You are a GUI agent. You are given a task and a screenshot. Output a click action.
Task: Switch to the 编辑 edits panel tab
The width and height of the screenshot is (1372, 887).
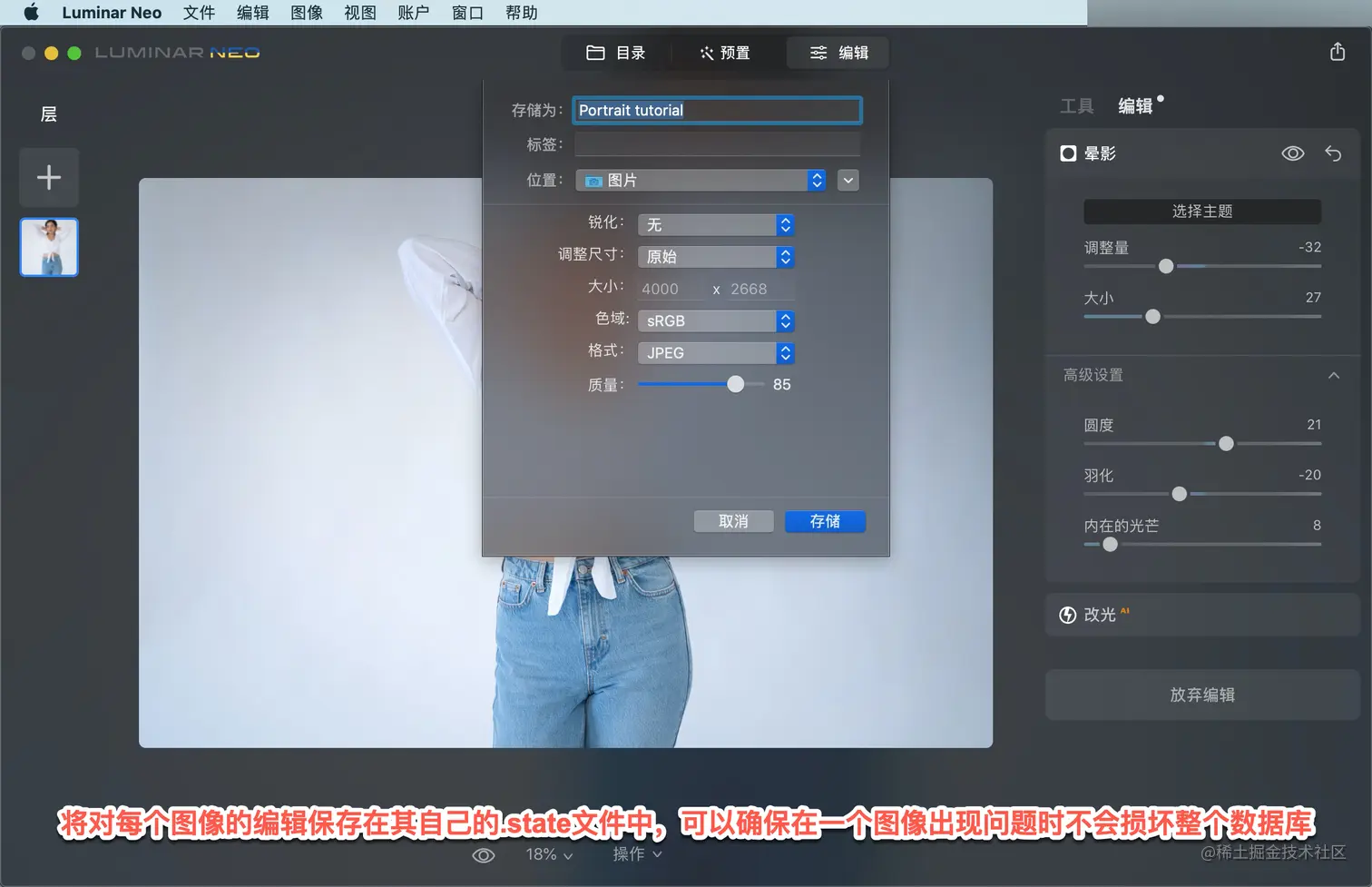(1135, 106)
